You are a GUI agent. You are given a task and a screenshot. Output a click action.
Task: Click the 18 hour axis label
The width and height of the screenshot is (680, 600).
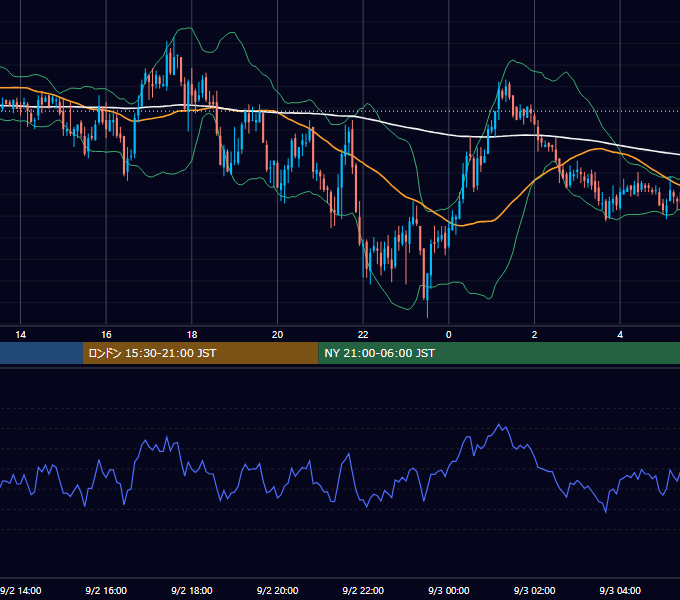click(192, 335)
